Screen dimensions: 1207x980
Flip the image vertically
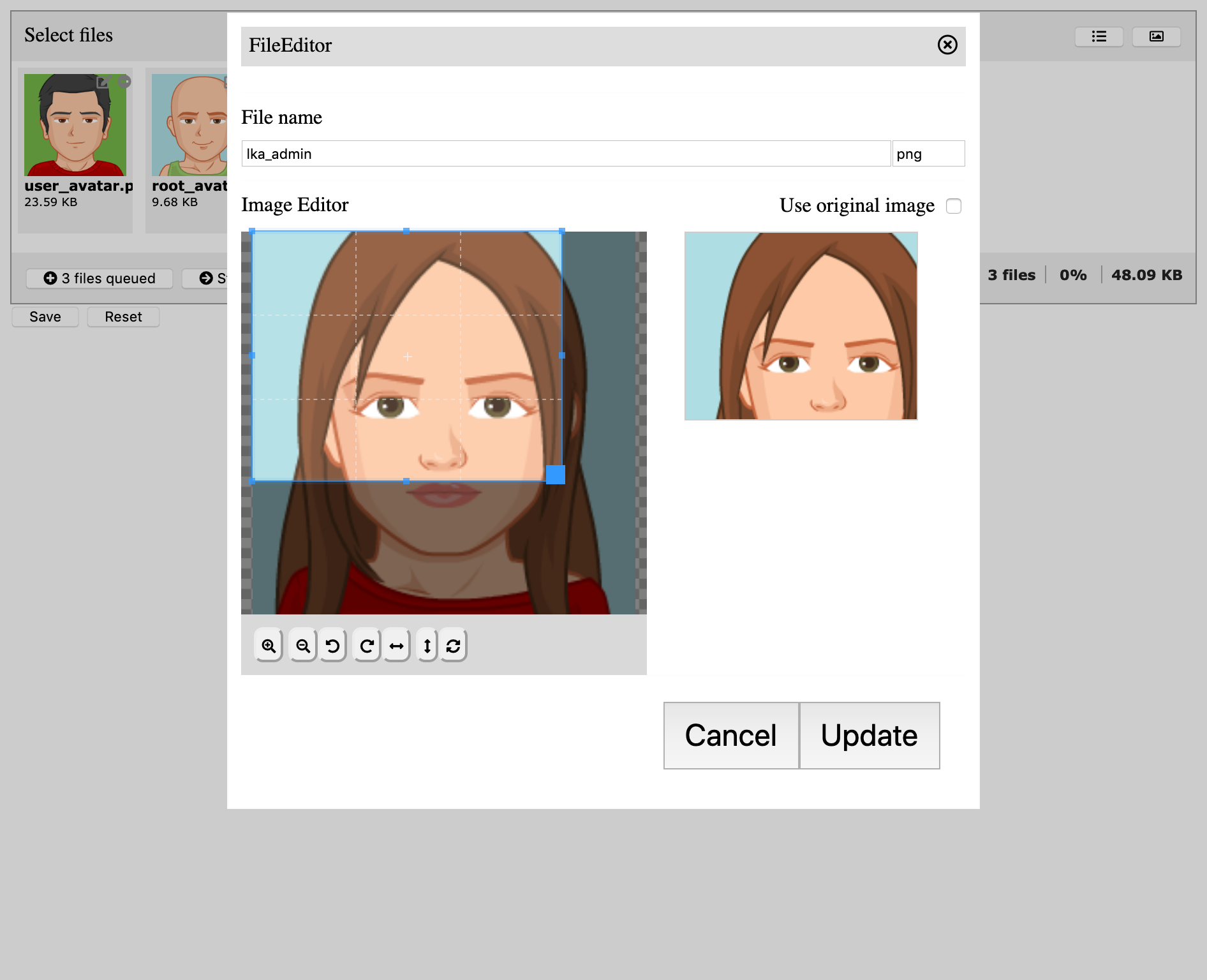pyautogui.click(x=427, y=646)
